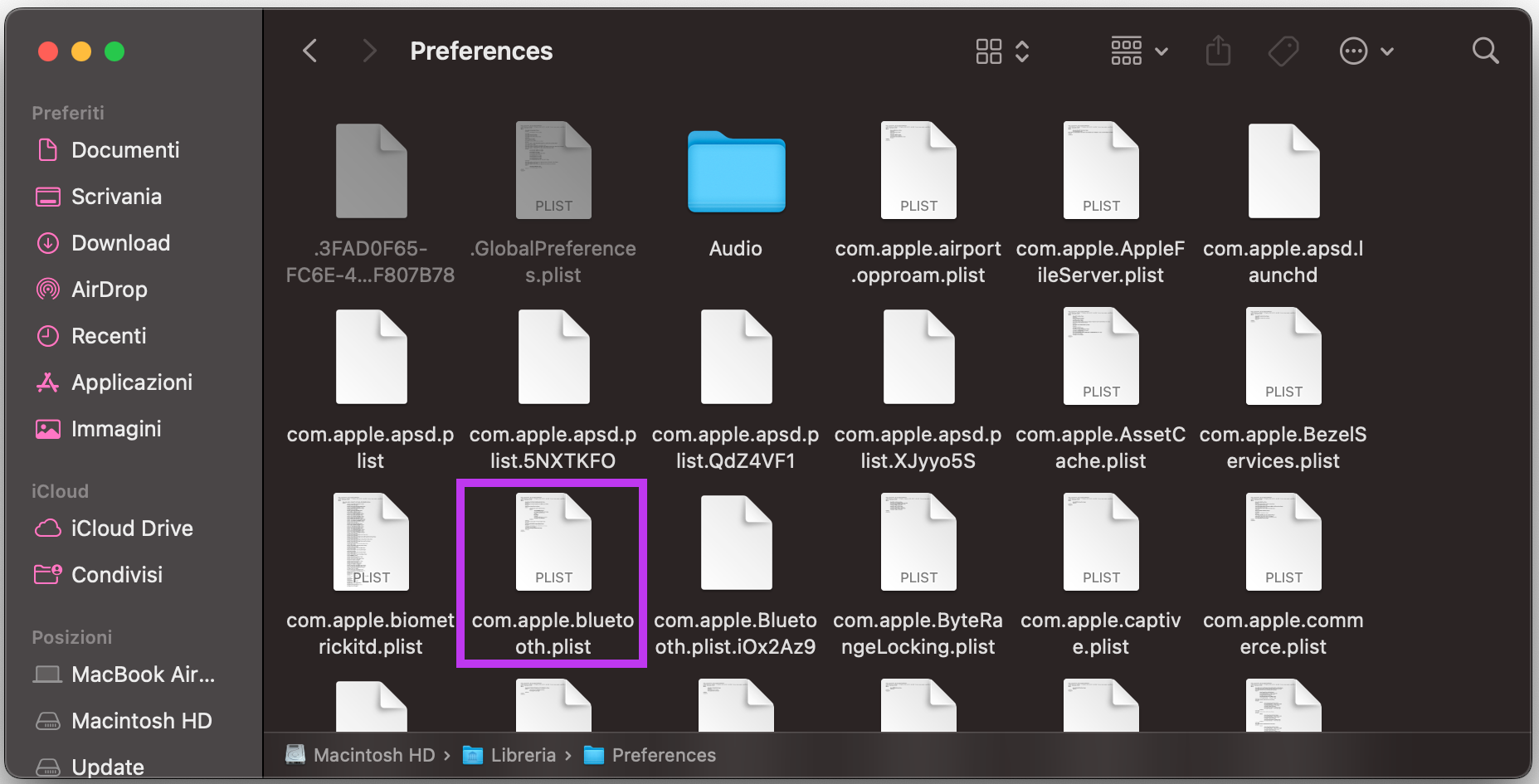1539x784 pixels.
Task: Toggle the green fullscreen window button
Action: [114, 51]
